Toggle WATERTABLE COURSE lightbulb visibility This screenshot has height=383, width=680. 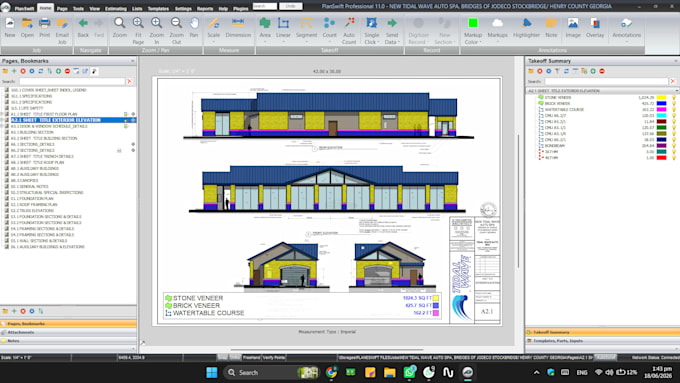[674, 110]
